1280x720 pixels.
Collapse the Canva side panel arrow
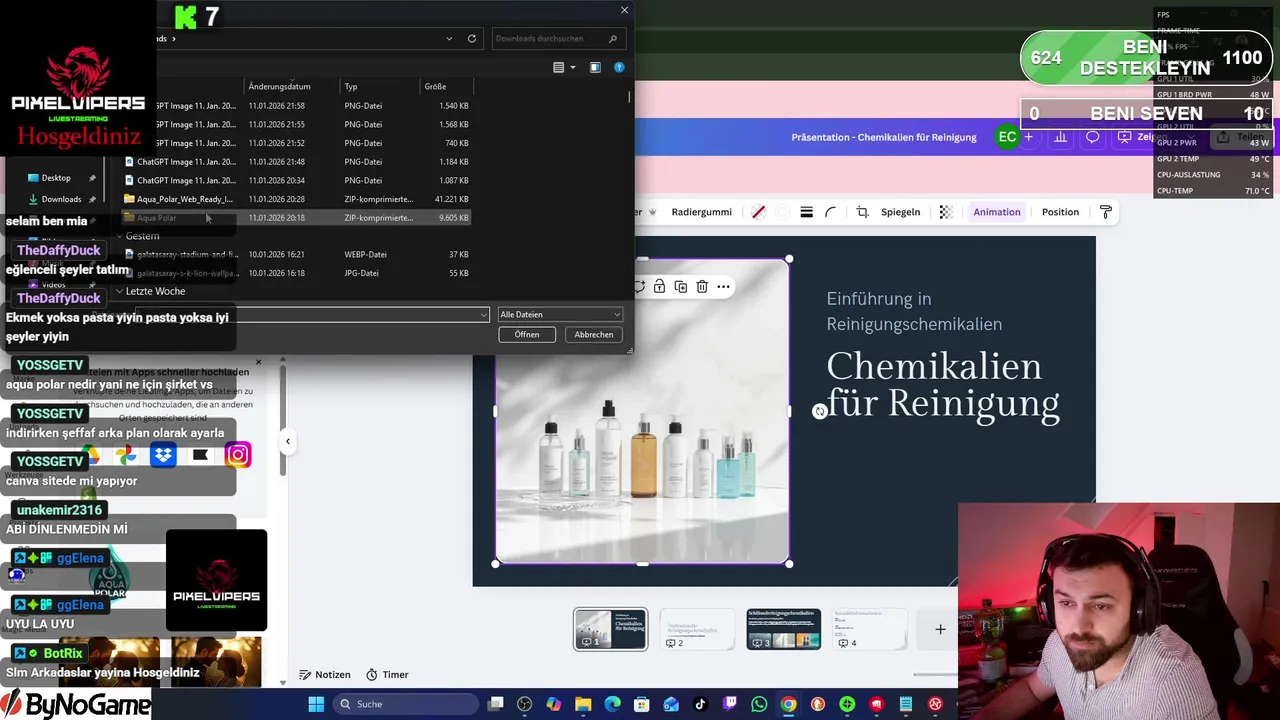pos(288,441)
